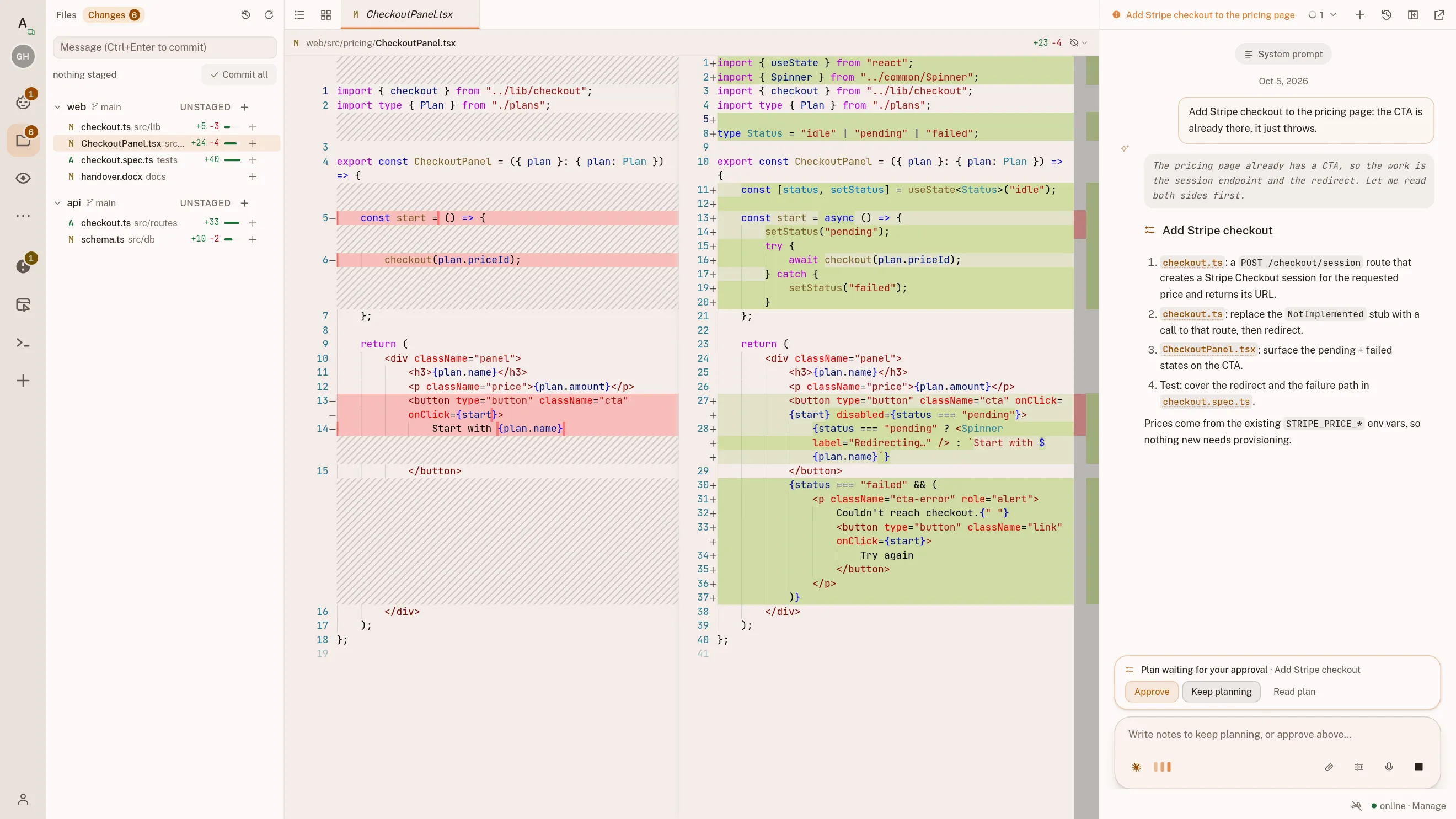This screenshot has width=1456, height=819.
Task: Toggle the chat panel layout icon
Action: pyautogui.click(x=1413, y=15)
